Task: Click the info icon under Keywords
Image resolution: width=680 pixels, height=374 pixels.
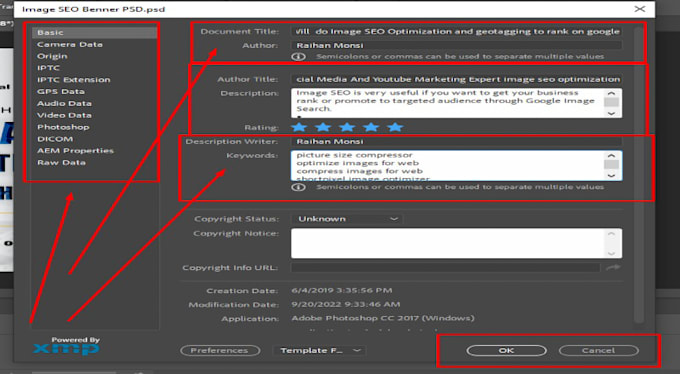Action: [298, 187]
